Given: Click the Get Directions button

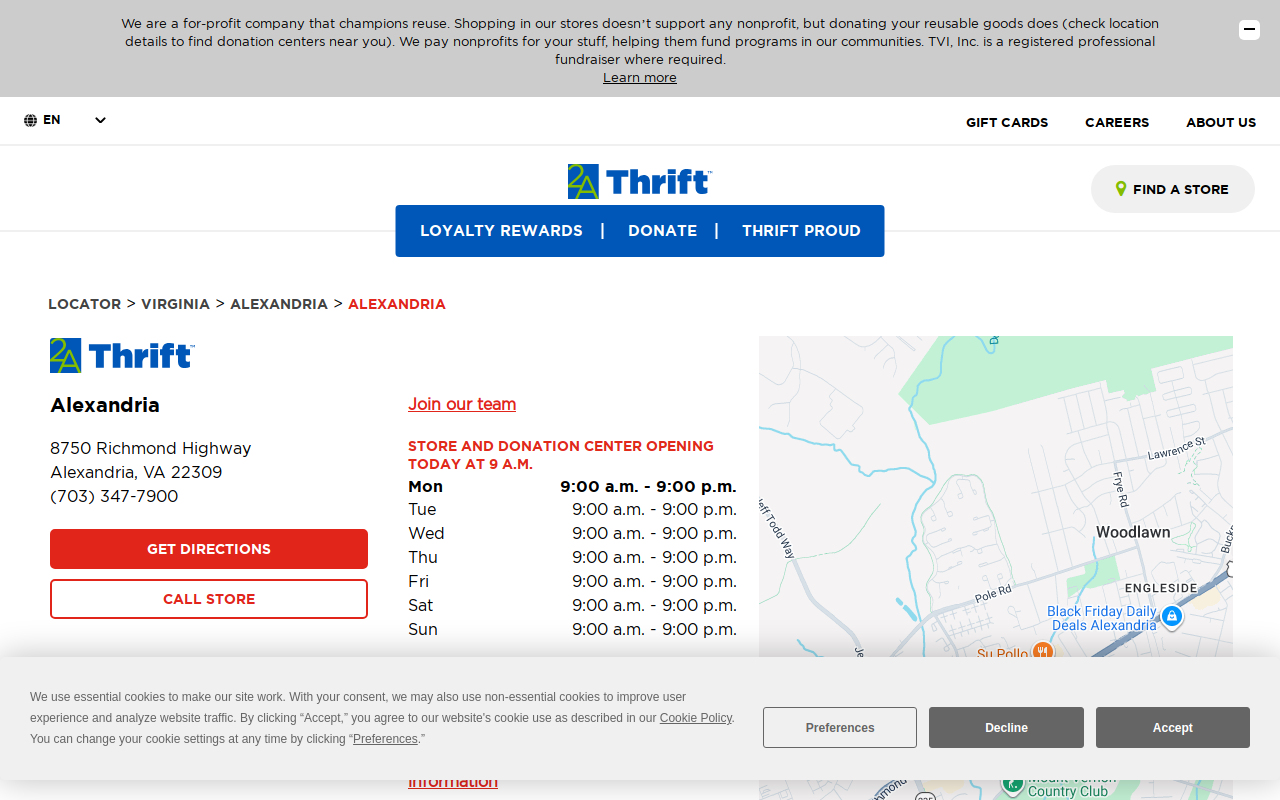Looking at the screenshot, I should (209, 549).
